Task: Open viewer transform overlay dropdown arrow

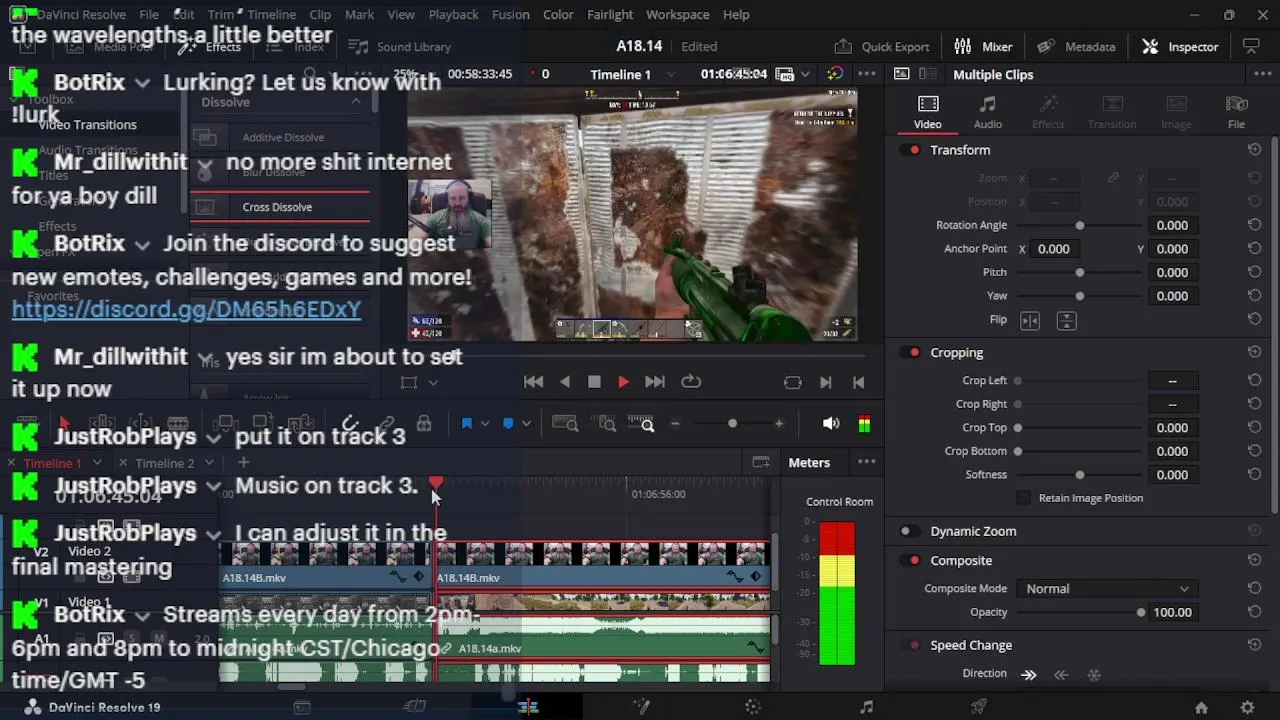Action: pos(433,382)
